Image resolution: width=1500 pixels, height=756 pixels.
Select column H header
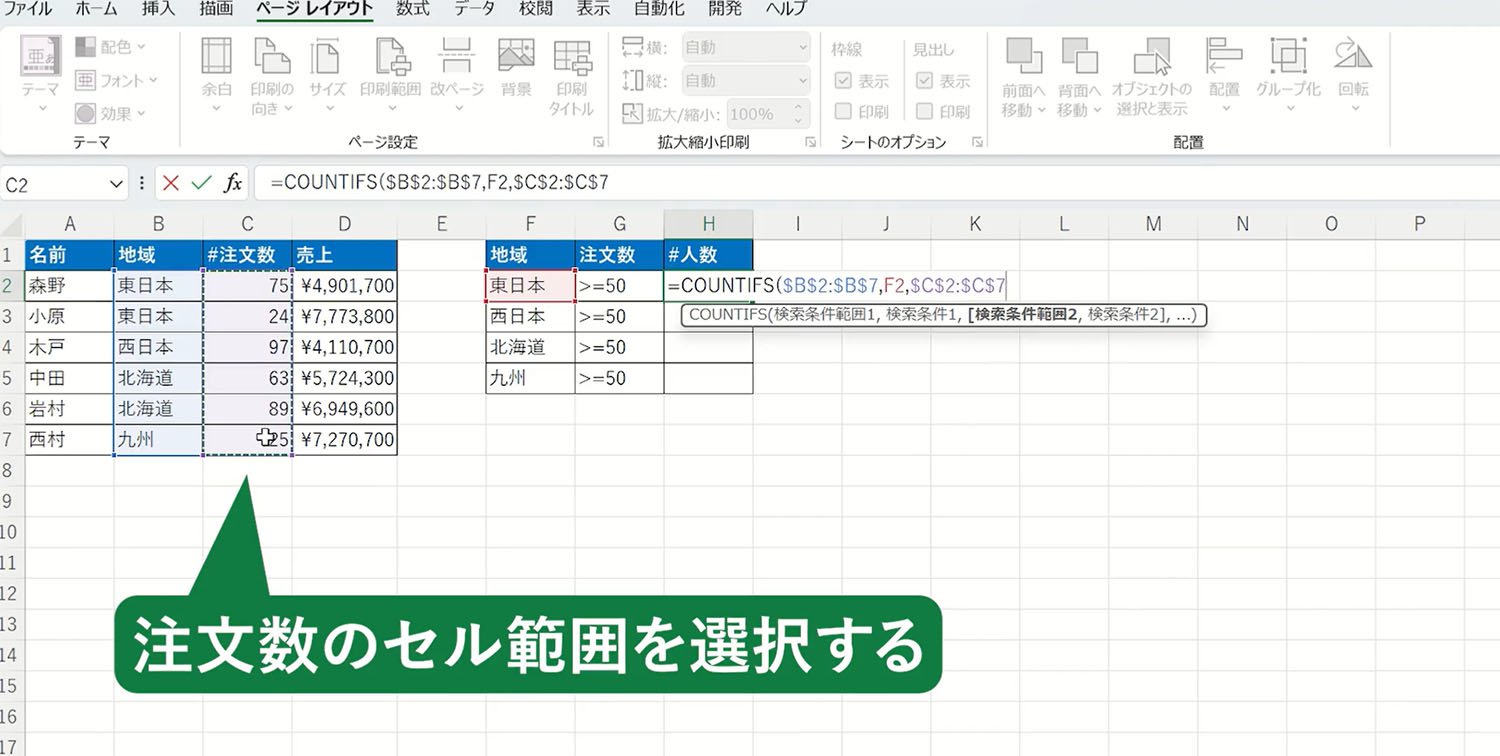click(708, 224)
